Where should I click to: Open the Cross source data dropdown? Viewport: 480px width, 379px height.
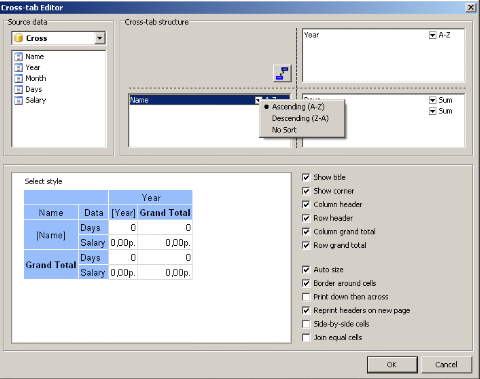point(99,38)
